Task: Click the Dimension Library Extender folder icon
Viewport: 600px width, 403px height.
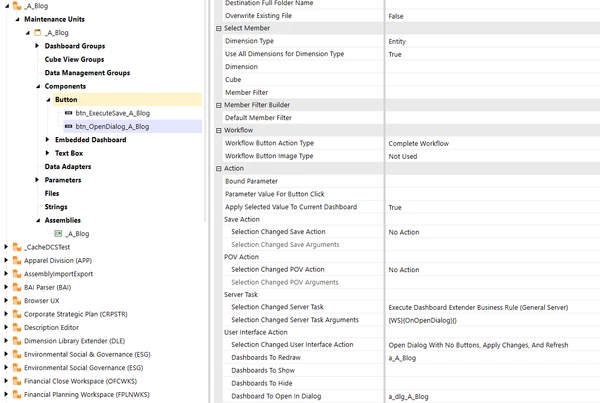Action: (17, 341)
